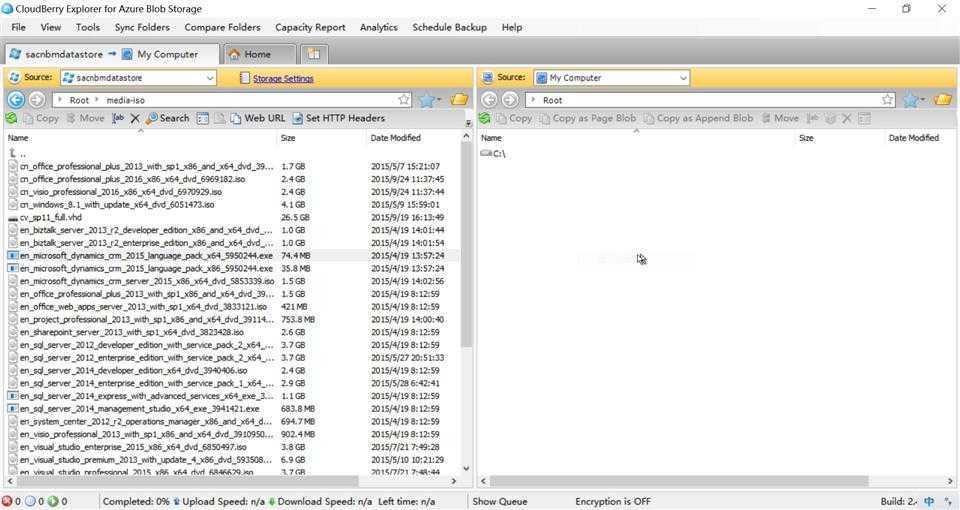Image resolution: width=960 pixels, height=510 pixels.
Task: Click the Root breadcrumb in the right path bar
Action: coord(552,100)
